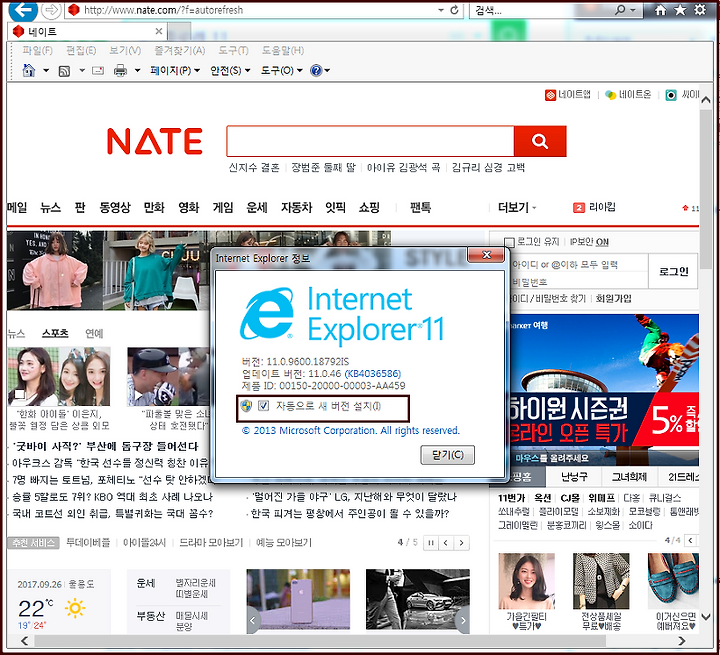Pause the recommended services carousel
The height and width of the screenshot is (655, 720).
point(431,543)
